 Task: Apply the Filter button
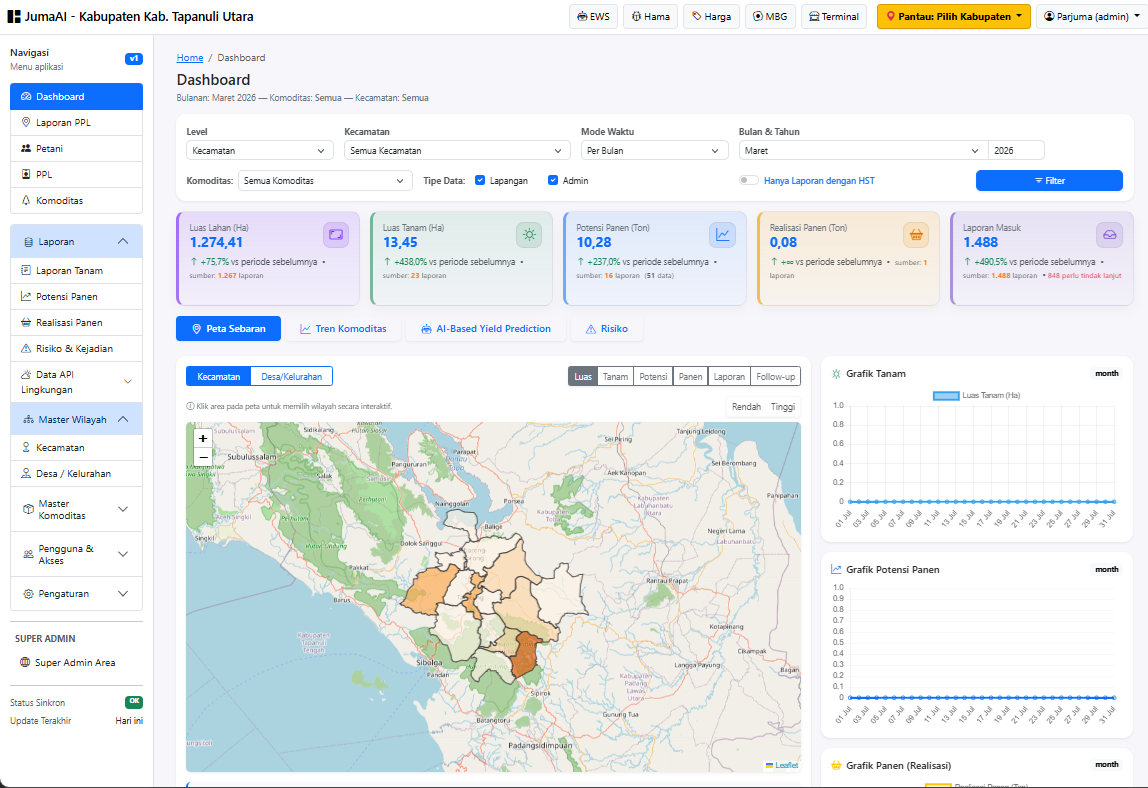1049,181
